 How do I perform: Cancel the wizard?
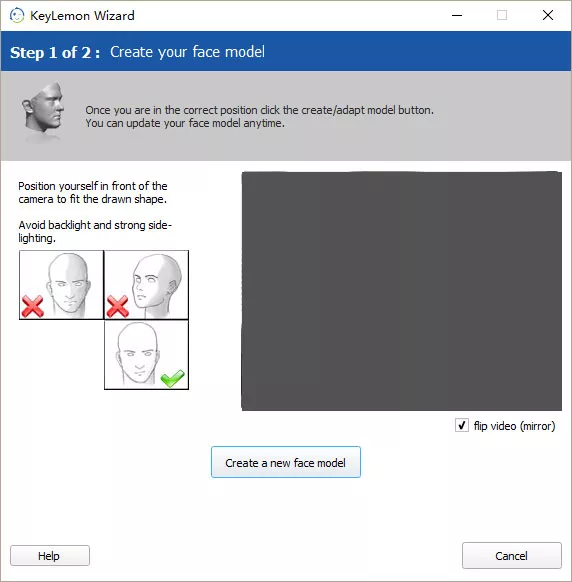511,556
